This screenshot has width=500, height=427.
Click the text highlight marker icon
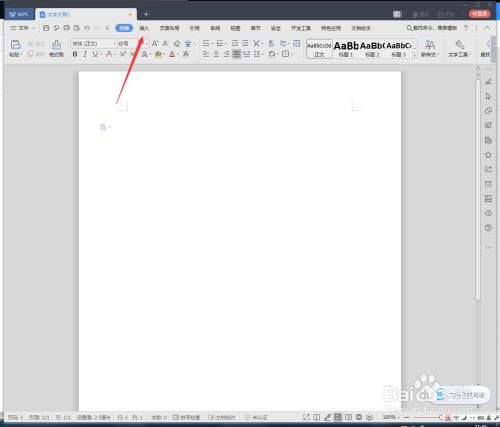tap(158, 54)
